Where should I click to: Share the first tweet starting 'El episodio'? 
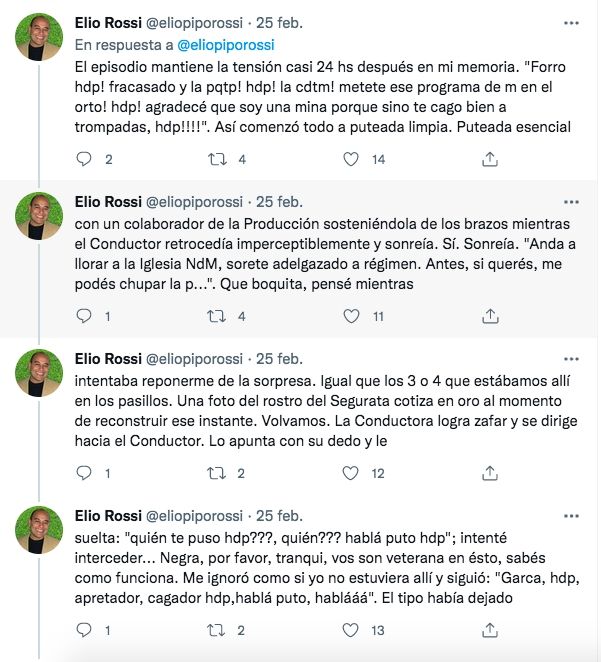pos(490,159)
